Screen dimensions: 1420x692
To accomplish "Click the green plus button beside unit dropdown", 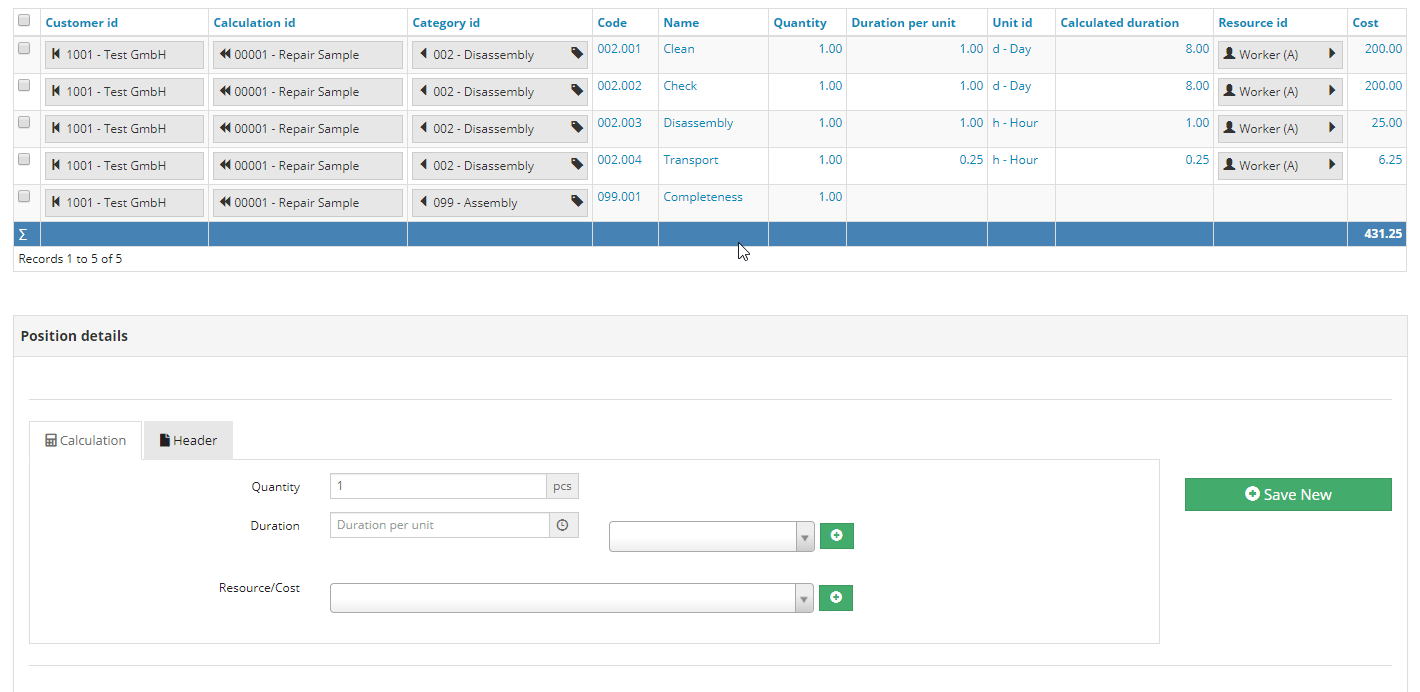I will 837,536.
